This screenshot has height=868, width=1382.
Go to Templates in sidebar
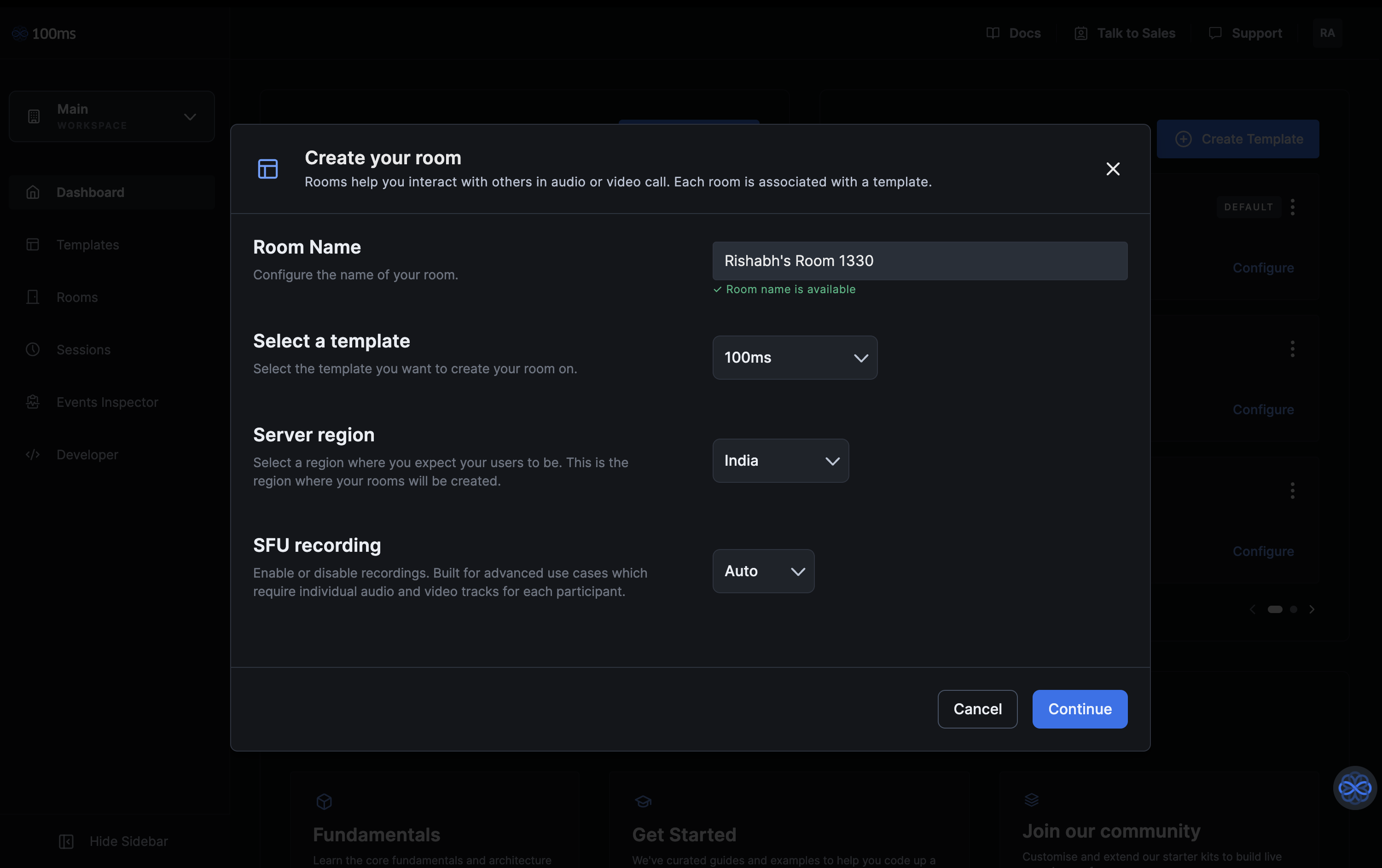click(x=87, y=245)
